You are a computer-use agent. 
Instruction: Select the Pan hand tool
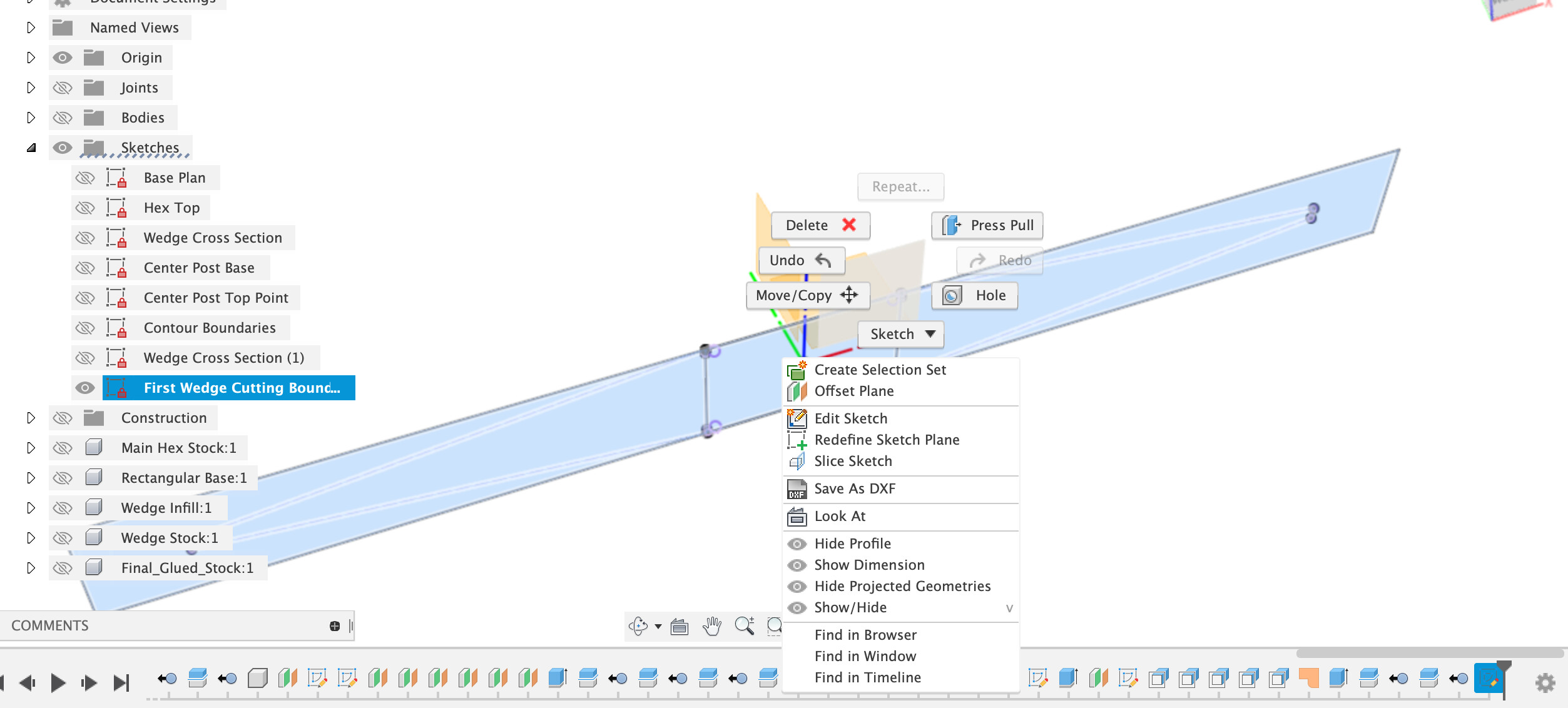coord(712,626)
